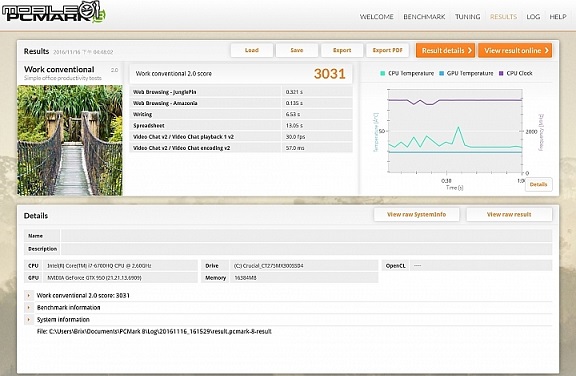
Task: Click GPU Temperature legend swatch
Action: (x=442, y=73)
